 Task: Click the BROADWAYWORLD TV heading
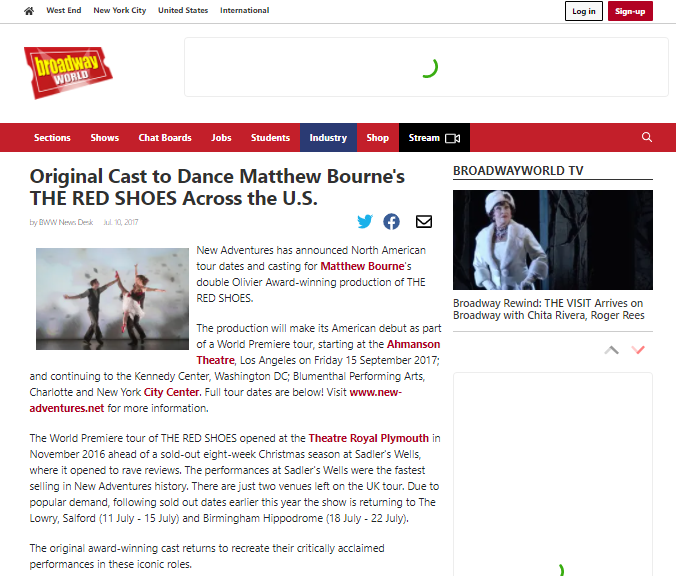coord(518,171)
